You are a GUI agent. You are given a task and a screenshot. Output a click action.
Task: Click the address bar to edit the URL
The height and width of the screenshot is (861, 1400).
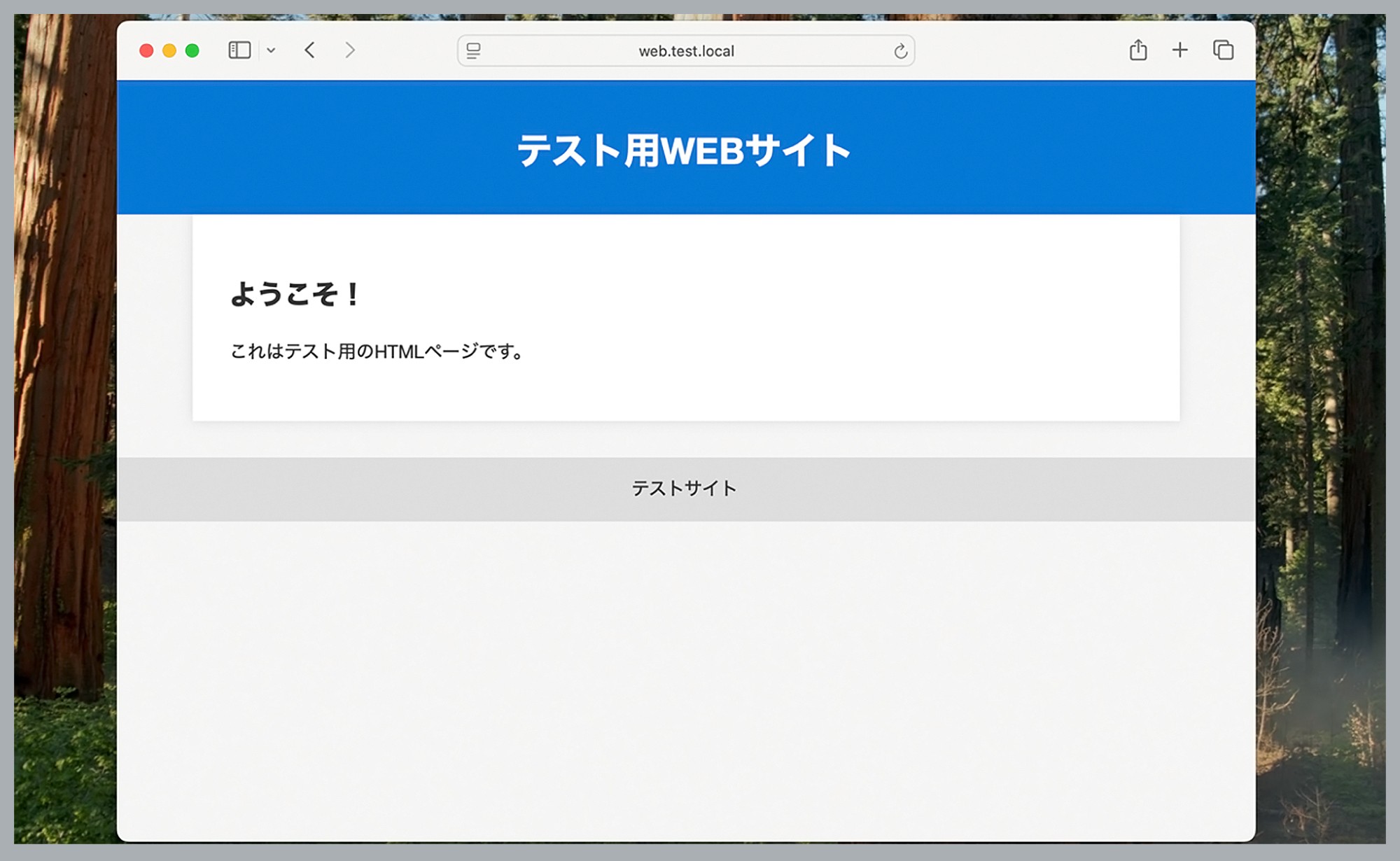pos(686,50)
